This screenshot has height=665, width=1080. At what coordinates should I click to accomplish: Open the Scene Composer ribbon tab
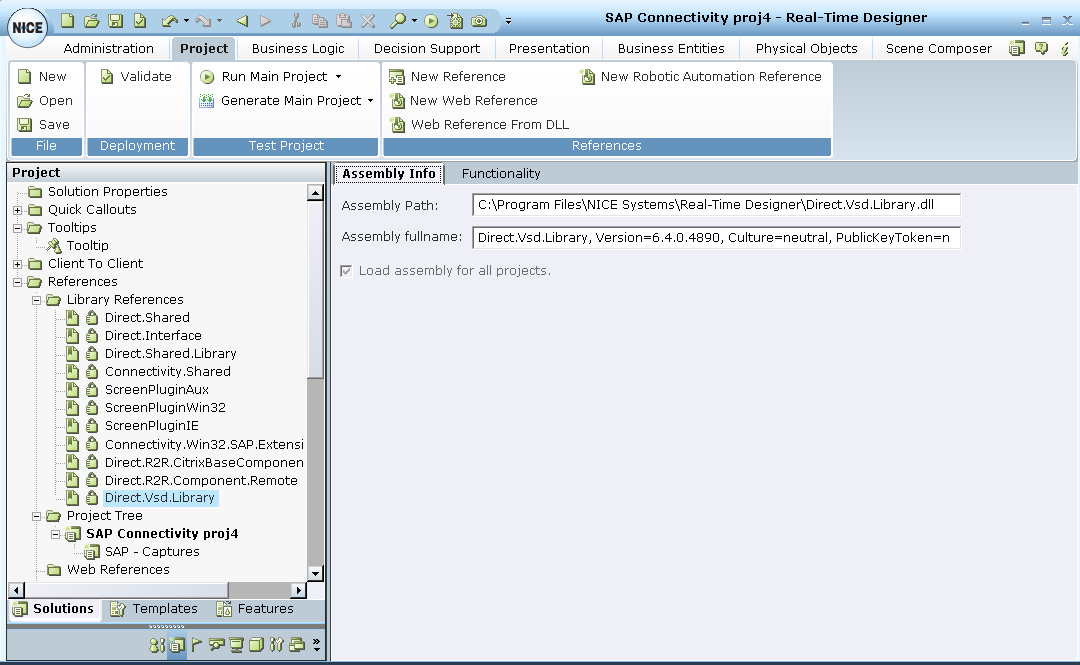(x=939, y=48)
